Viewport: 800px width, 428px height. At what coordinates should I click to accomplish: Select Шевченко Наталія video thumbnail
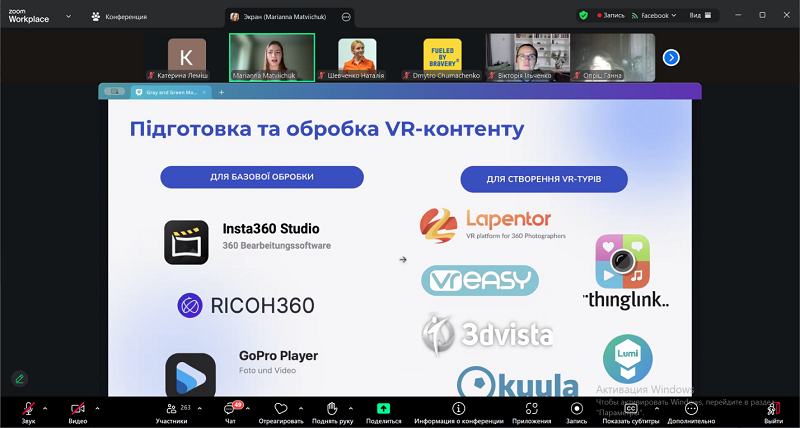(x=357, y=56)
